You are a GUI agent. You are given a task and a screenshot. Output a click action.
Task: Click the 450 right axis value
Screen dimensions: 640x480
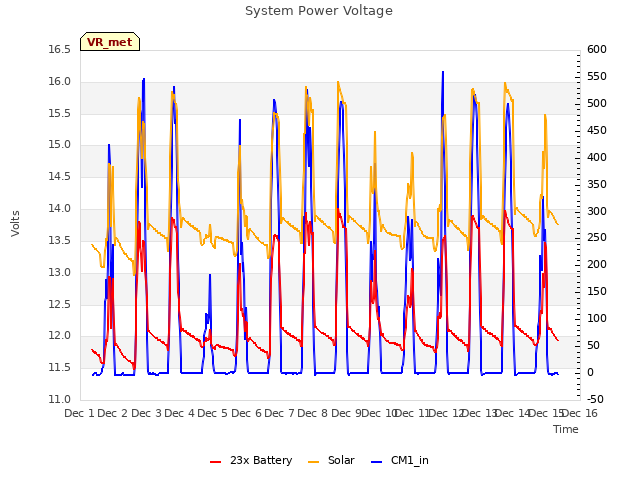coord(597,131)
